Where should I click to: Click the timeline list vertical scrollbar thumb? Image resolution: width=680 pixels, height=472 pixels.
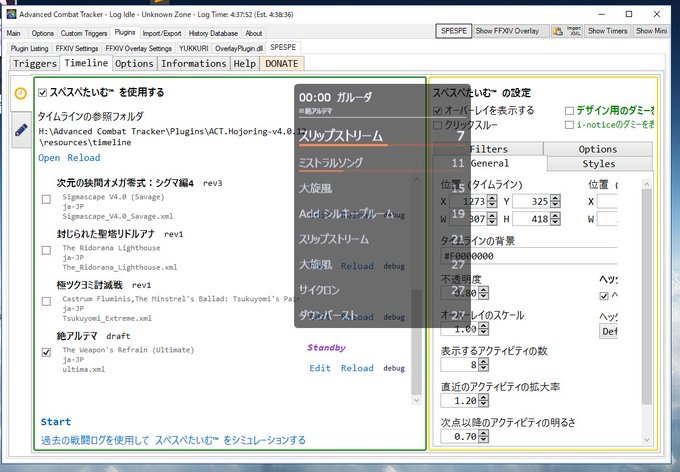416,342
